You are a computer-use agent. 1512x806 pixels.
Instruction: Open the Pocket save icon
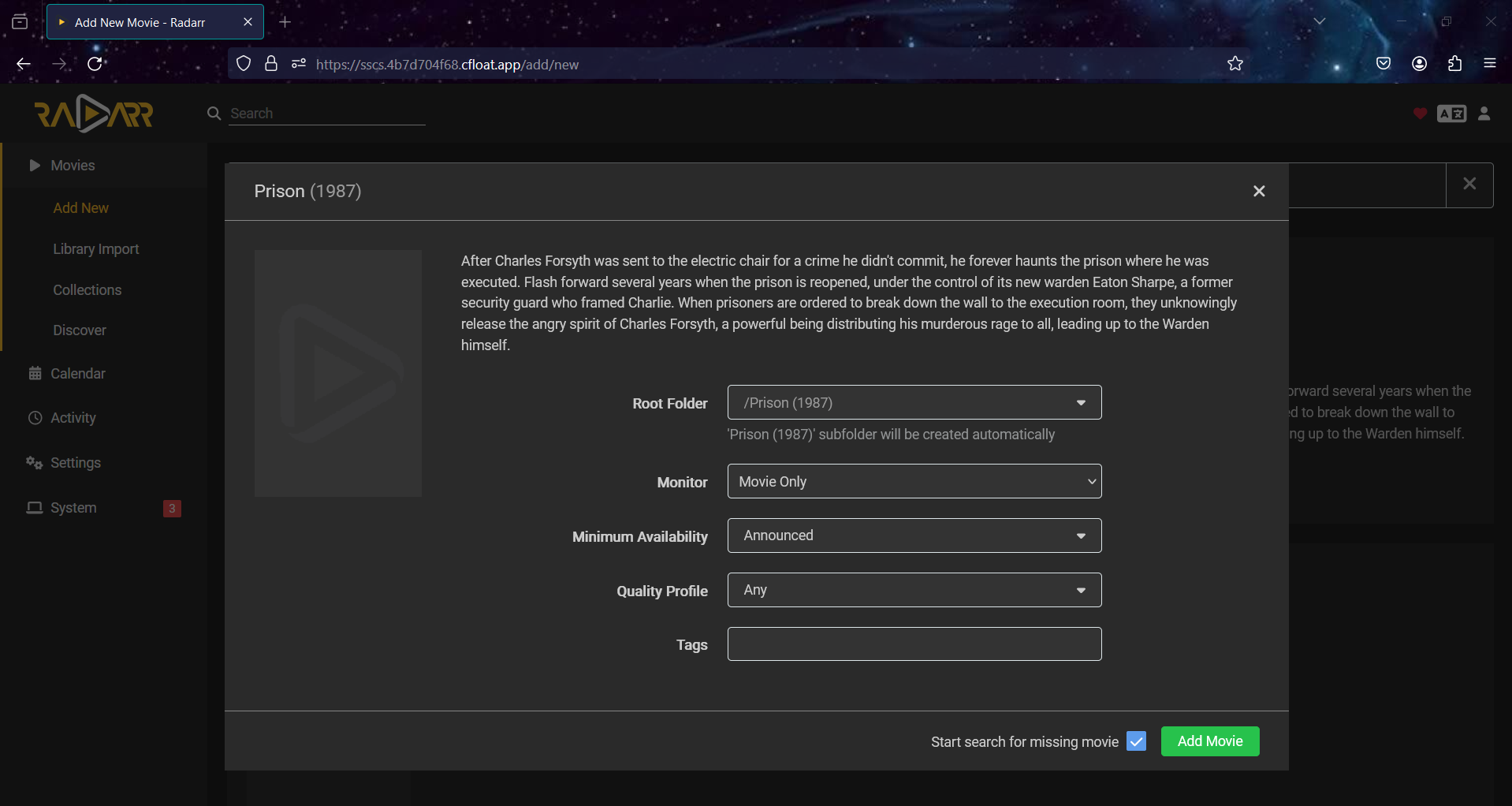point(1384,64)
